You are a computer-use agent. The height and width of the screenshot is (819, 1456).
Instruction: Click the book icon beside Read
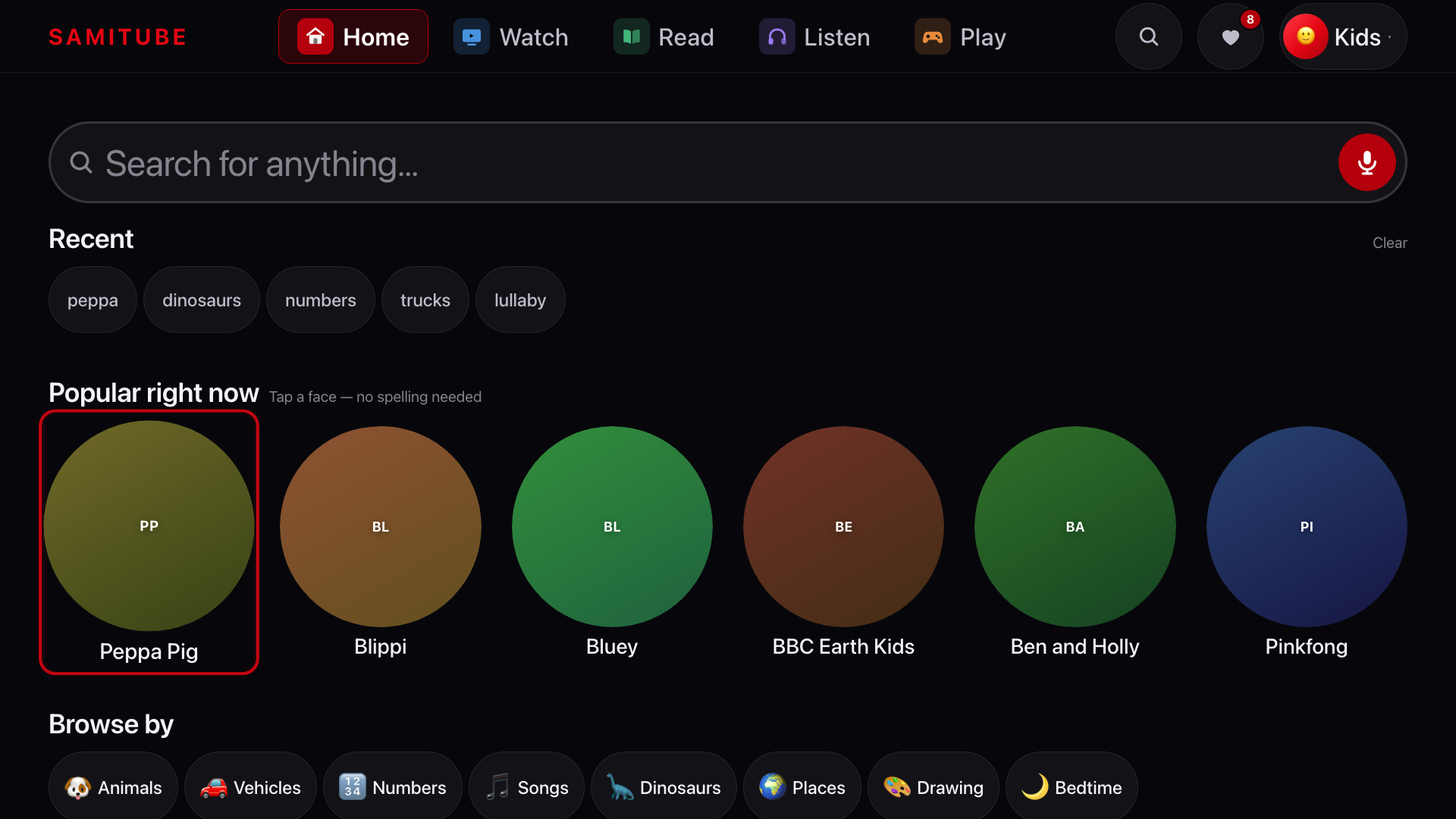[x=632, y=36]
